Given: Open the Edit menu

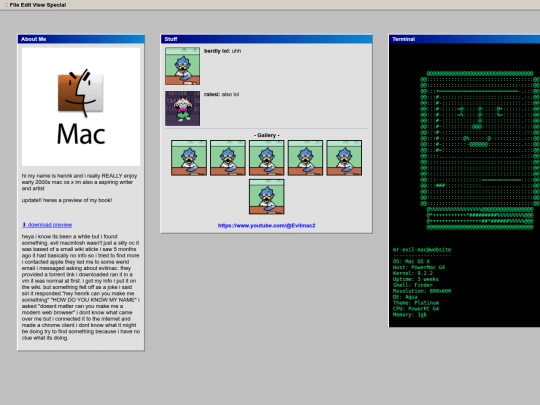Looking at the screenshot, I should click(25, 5).
